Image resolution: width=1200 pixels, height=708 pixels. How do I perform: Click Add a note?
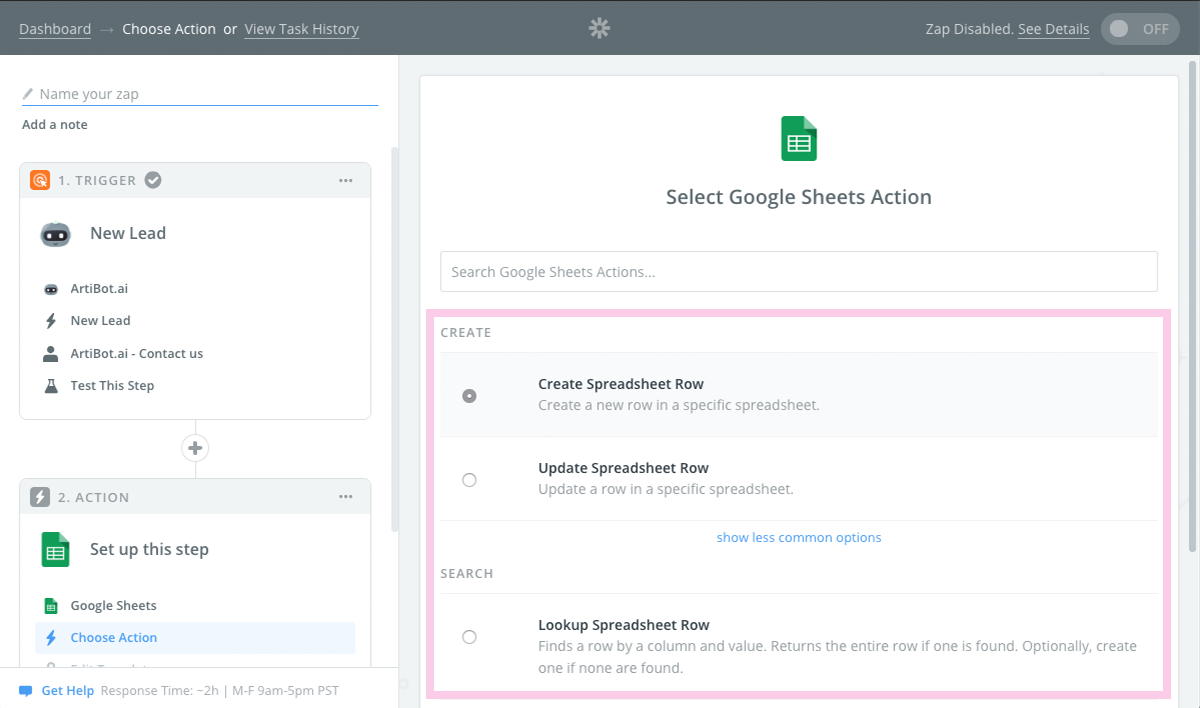55,125
